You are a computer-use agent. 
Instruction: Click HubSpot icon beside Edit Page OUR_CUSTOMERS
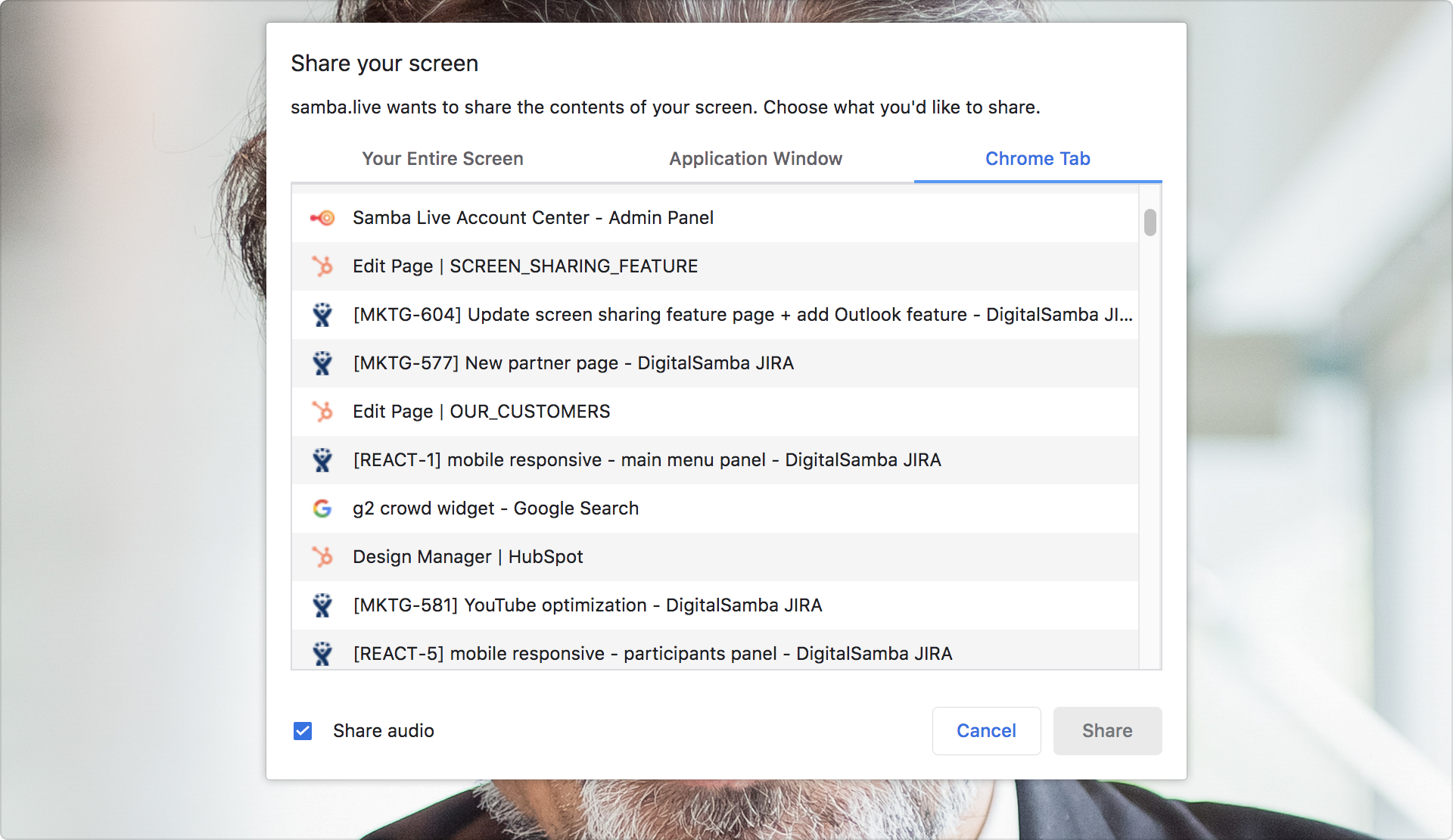point(322,412)
